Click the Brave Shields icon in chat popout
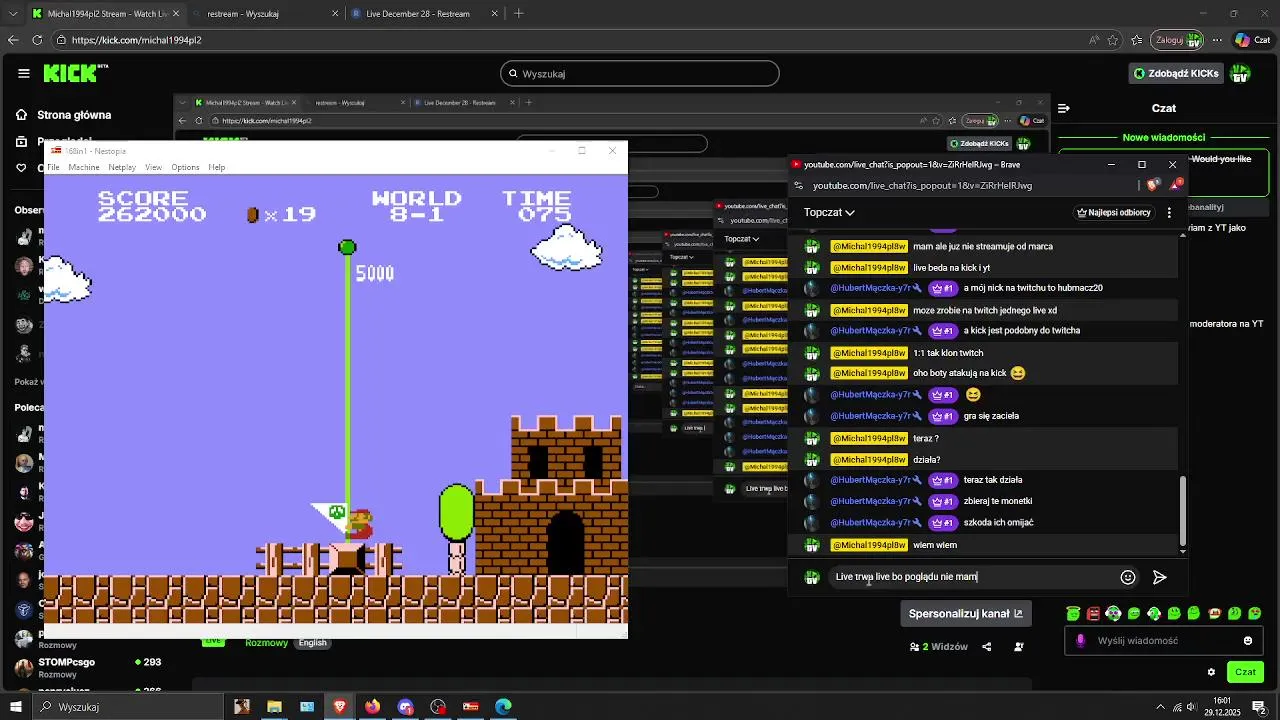Image resolution: width=1280 pixels, height=720 pixels. click(x=1152, y=185)
